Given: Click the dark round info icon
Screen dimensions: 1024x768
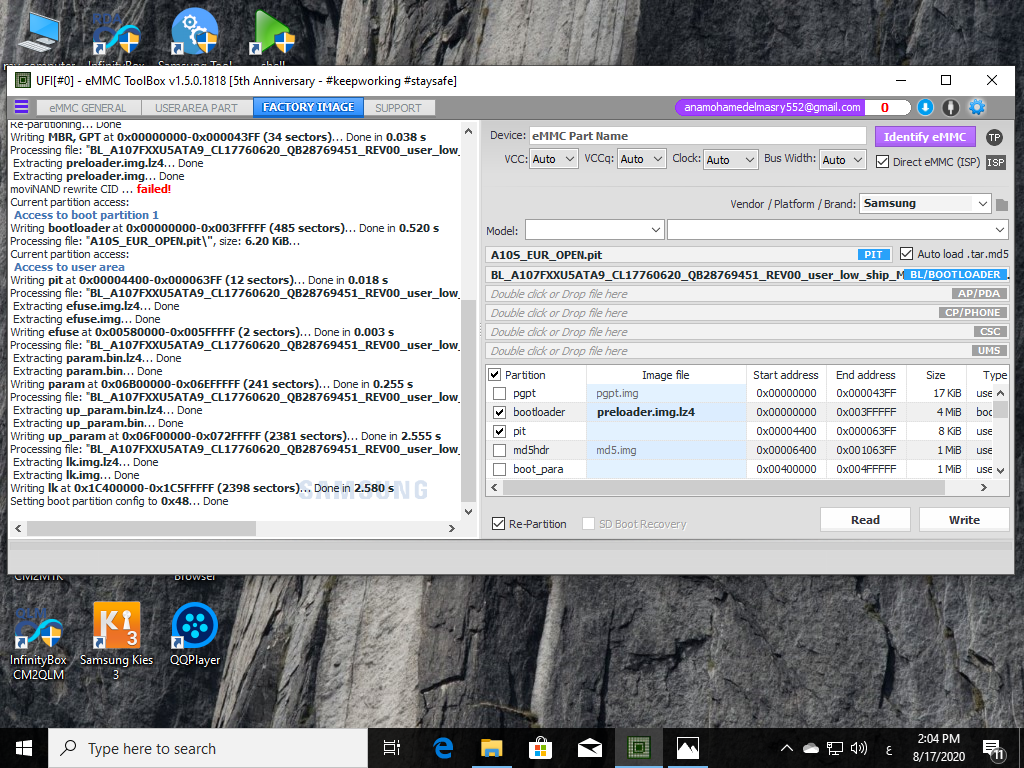Looking at the screenshot, I should tap(950, 107).
